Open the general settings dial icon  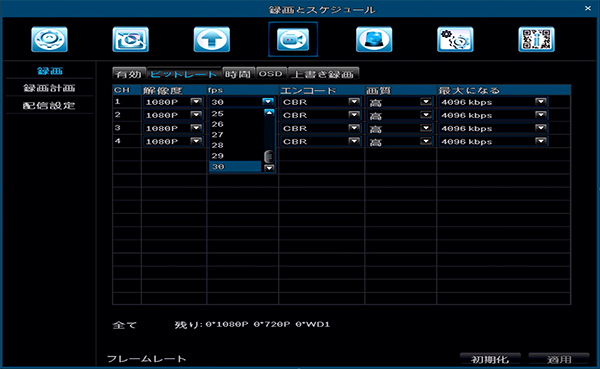point(49,39)
